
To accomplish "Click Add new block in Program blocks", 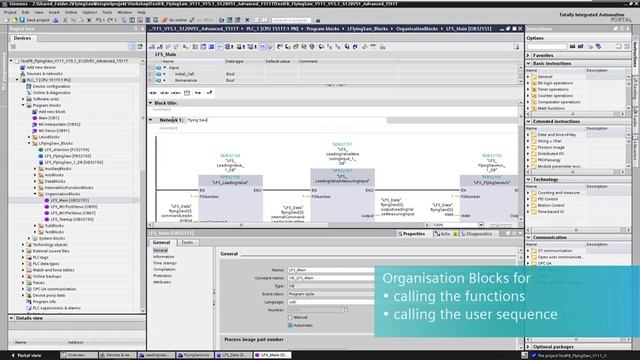I will [52, 111].
